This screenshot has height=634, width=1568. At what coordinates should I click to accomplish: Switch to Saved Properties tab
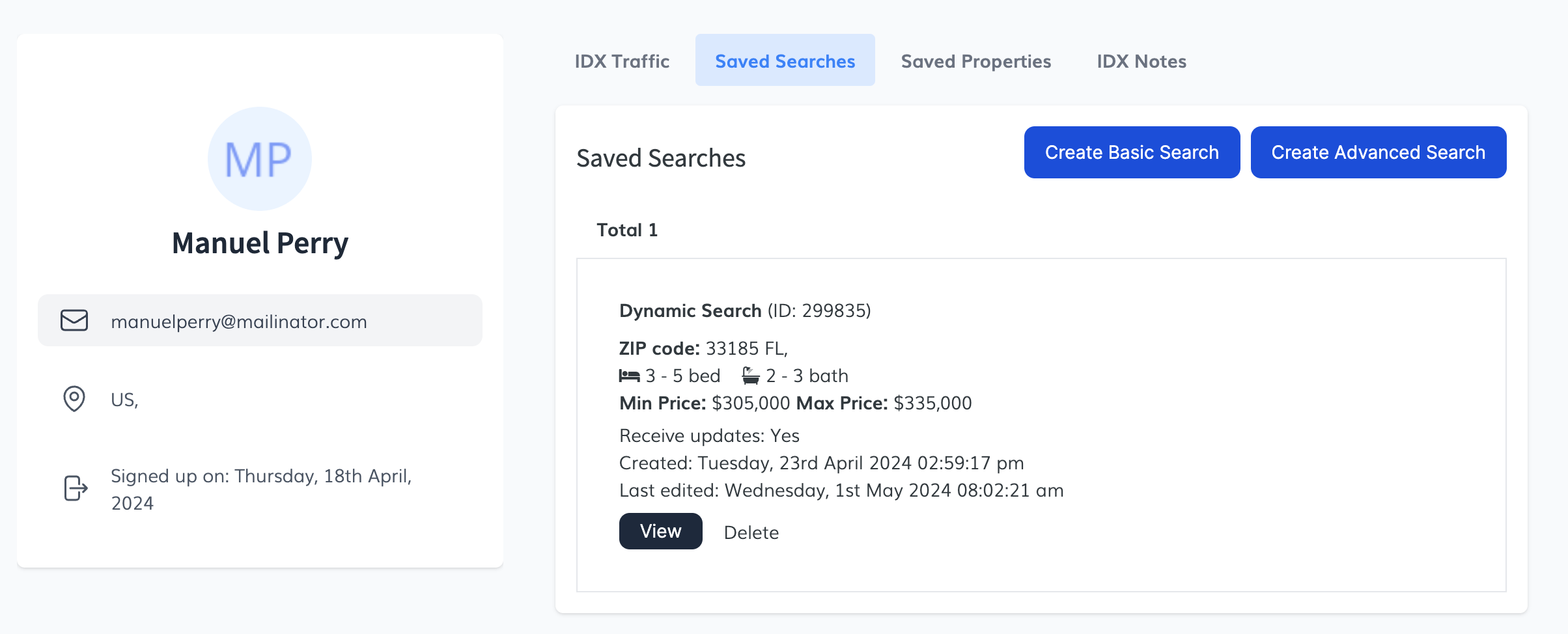click(975, 61)
